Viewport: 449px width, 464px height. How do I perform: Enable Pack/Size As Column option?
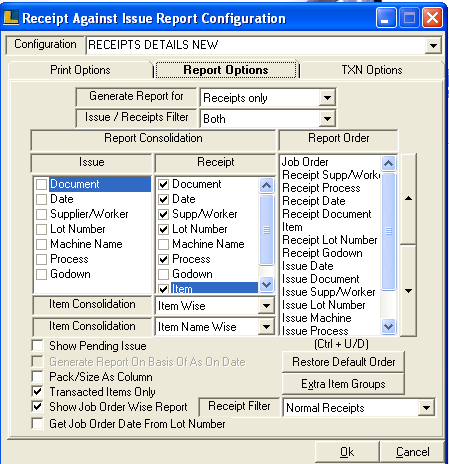37,377
